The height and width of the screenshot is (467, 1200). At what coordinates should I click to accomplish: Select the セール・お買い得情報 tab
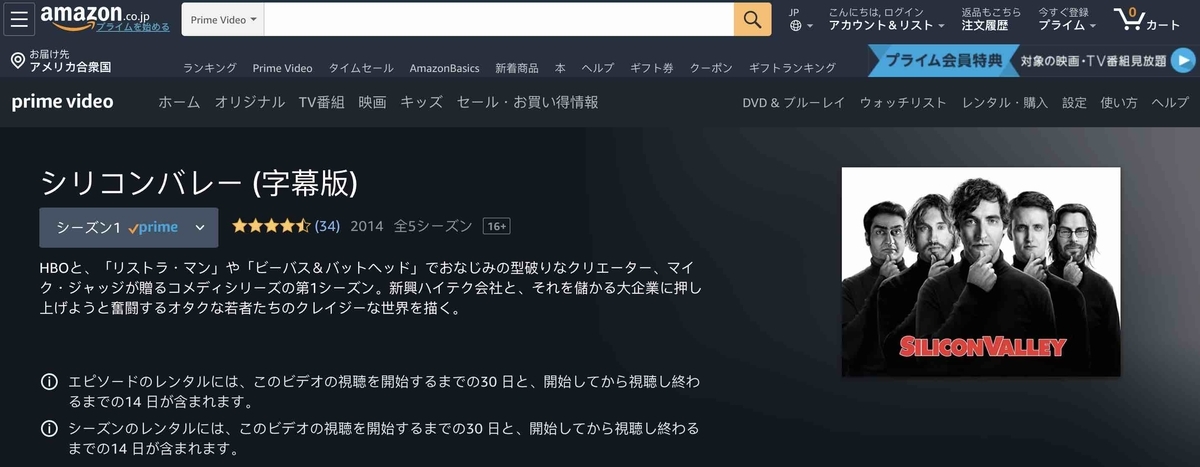click(527, 102)
